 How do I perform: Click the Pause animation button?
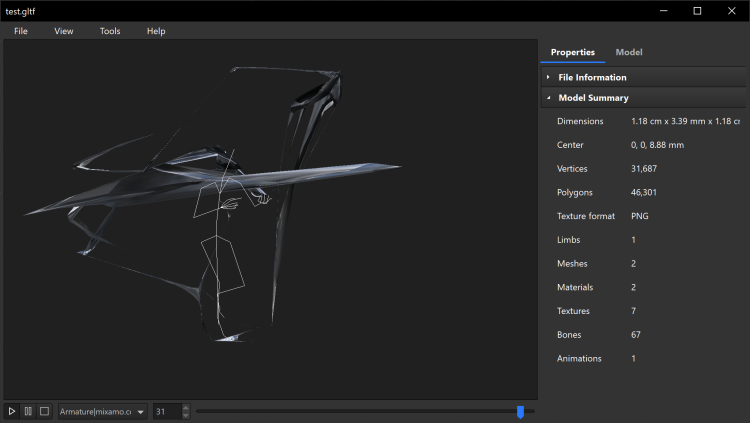tap(28, 411)
